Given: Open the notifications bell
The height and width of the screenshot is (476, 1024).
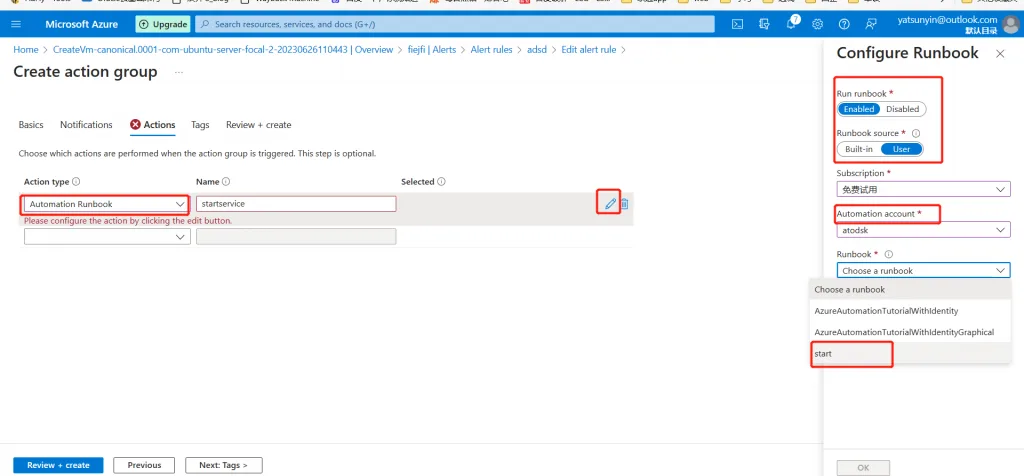Looking at the screenshot, I should point(792,24).
